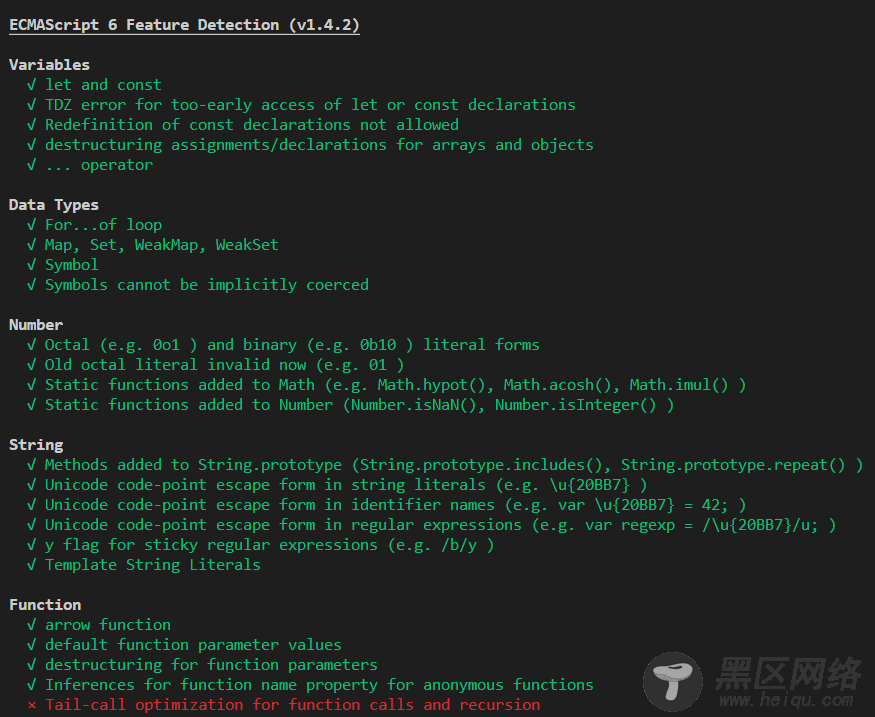Click the ECMAScript 6 Feature Detection title
This screenshot has height=717, width=875.
click(184, 25)
